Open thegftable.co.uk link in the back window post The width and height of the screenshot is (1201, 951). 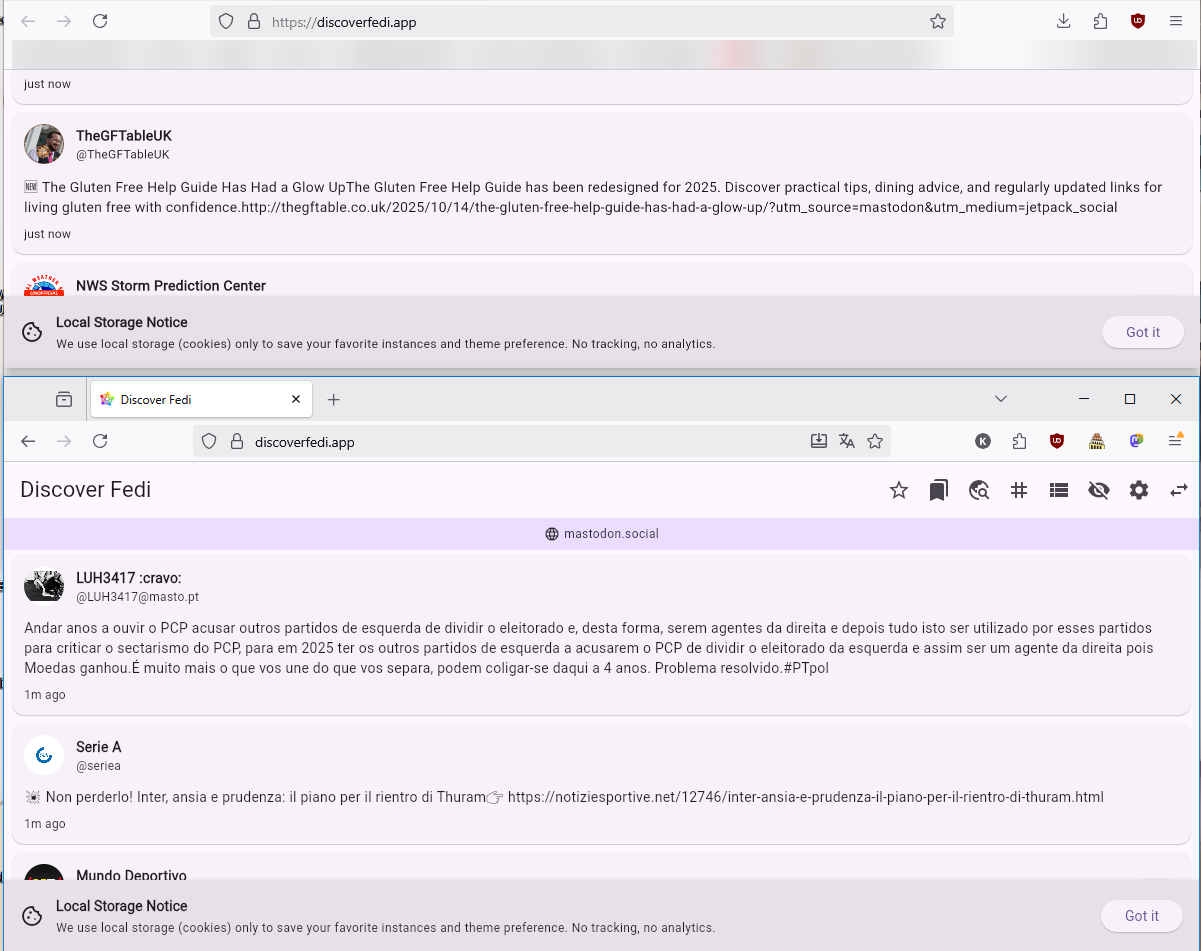679,207
